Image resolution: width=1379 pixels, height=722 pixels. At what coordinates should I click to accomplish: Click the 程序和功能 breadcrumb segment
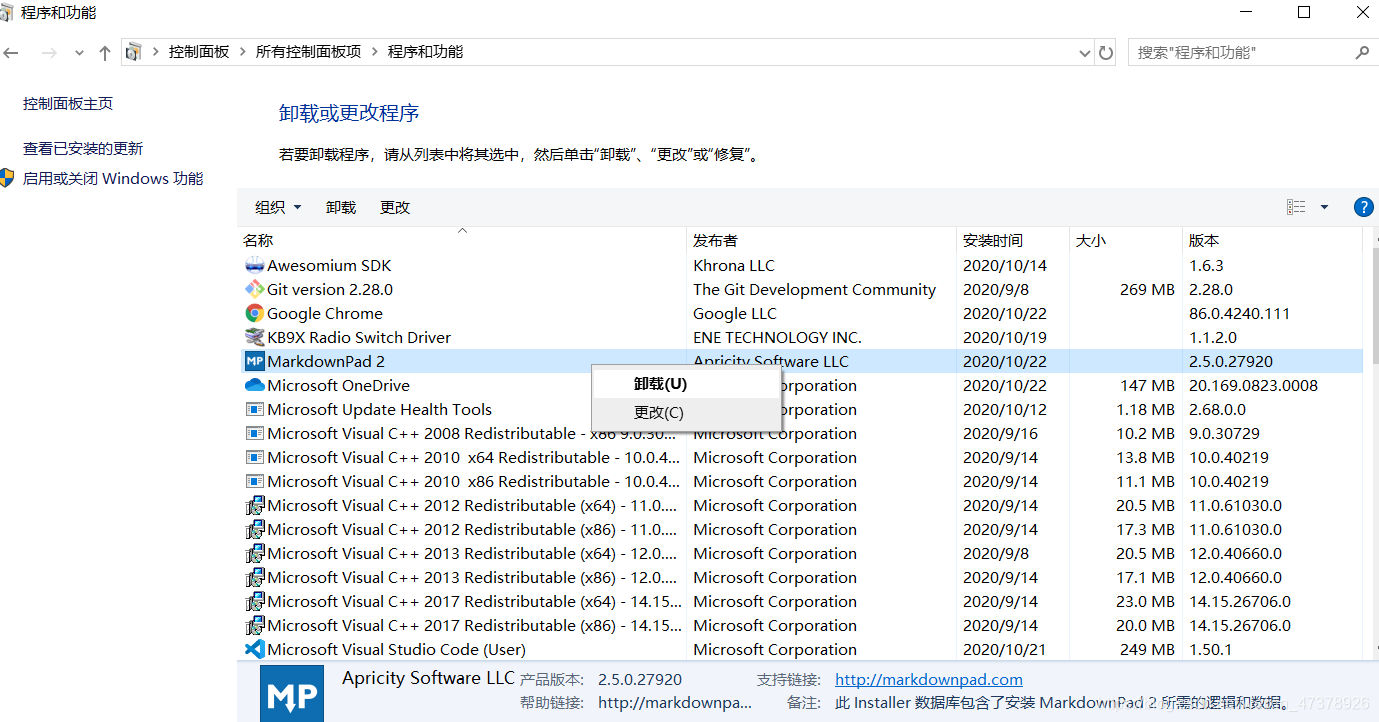tap(425, 52)
